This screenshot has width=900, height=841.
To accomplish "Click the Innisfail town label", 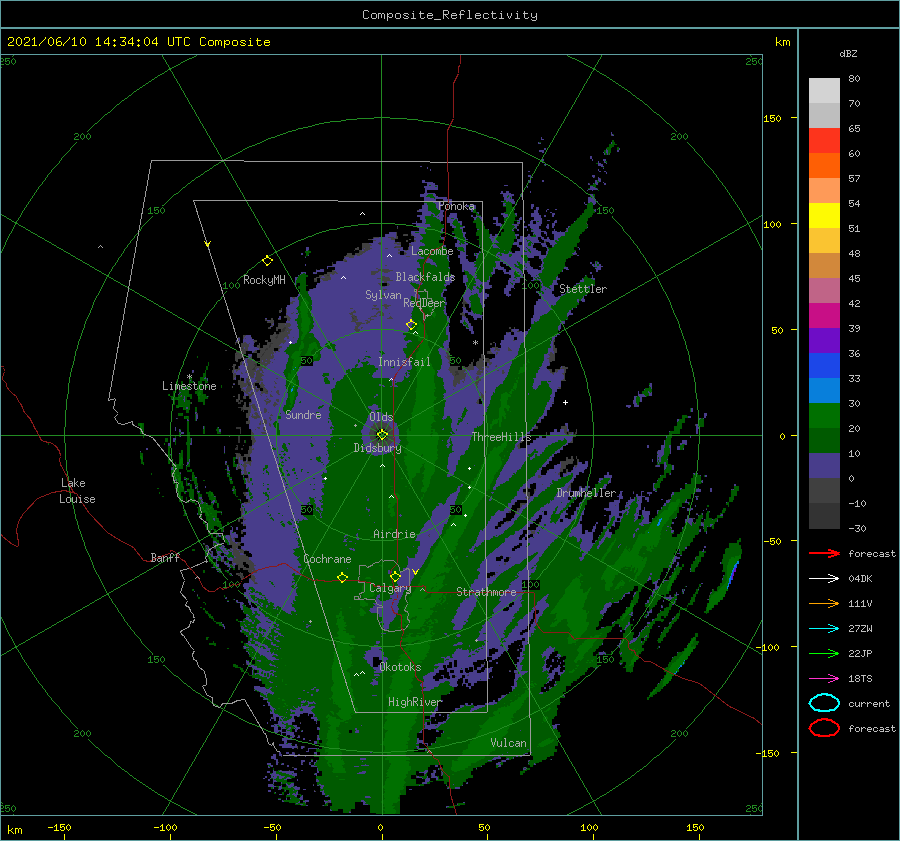I will pyautogui.click(x=404, y=362).
